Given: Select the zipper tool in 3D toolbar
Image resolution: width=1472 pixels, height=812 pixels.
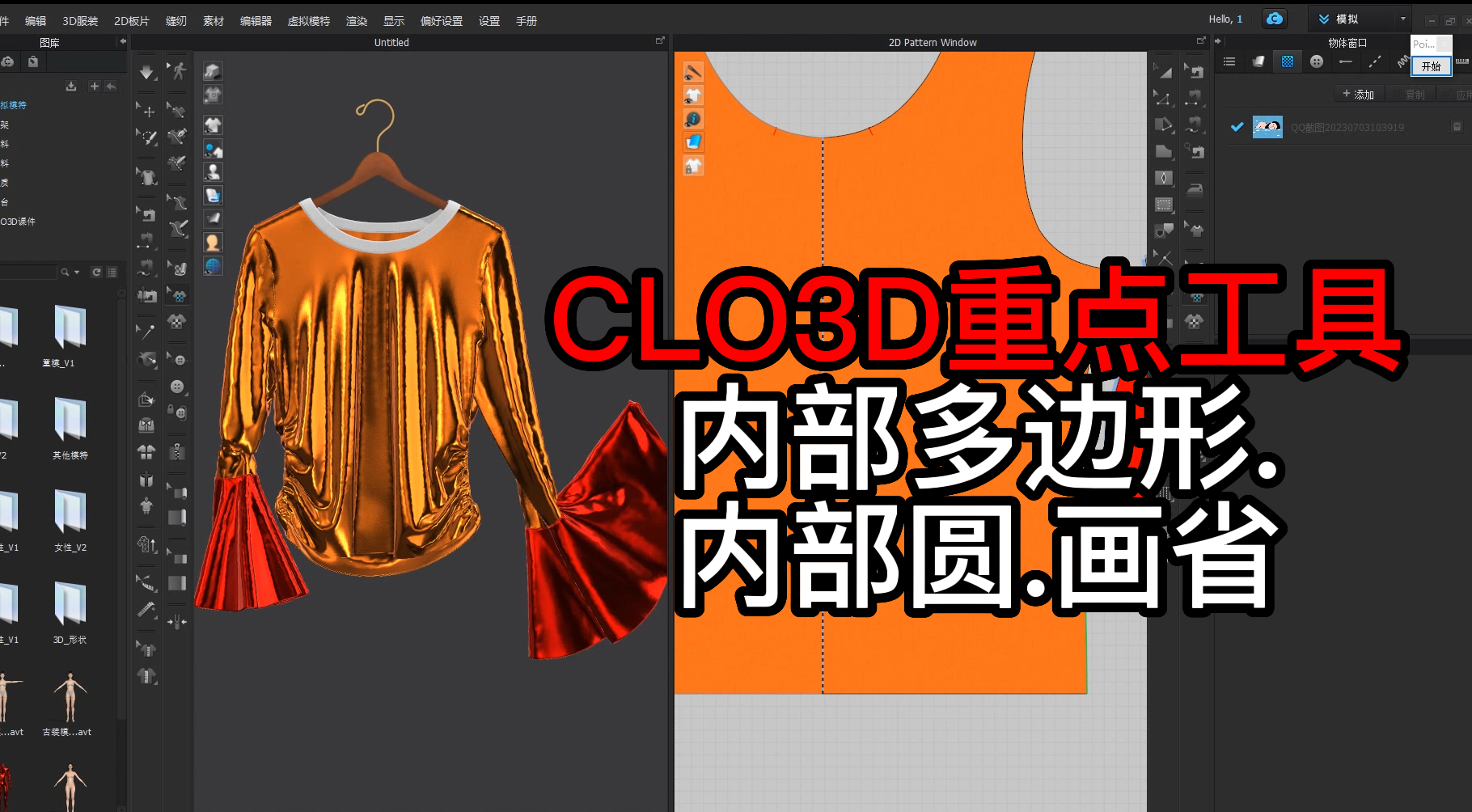Looking at the screenshot, I should (x=177, y=451).
